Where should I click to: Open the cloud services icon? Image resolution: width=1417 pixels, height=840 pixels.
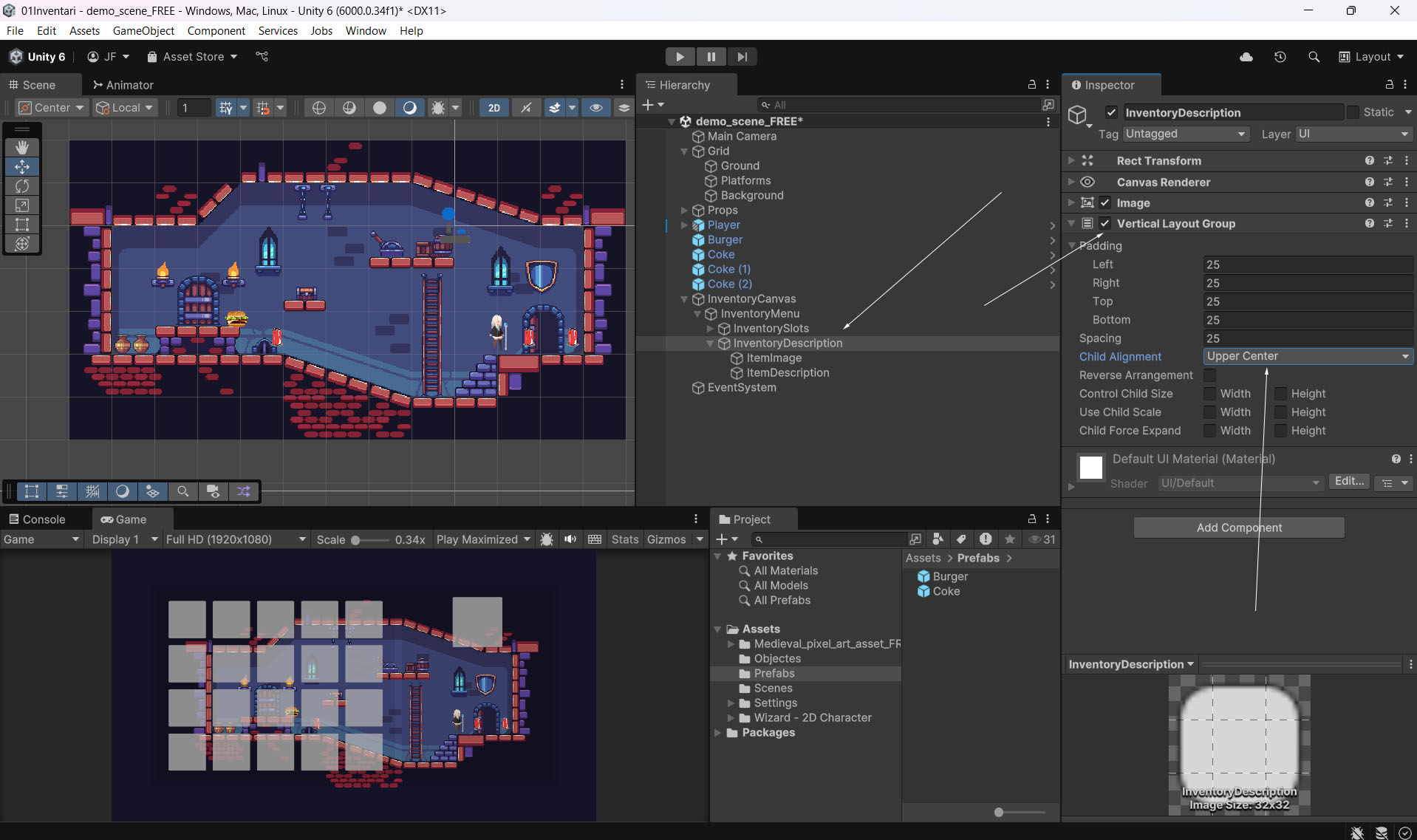1246,57
